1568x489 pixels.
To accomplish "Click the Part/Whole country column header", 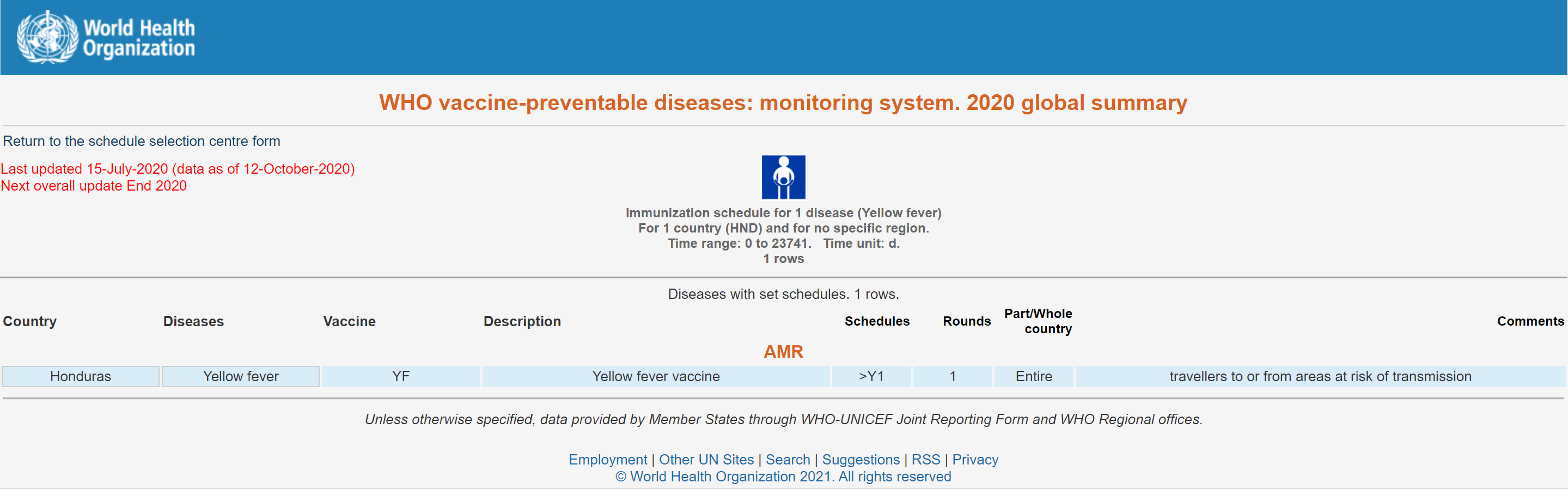I will coord(1038,321).
